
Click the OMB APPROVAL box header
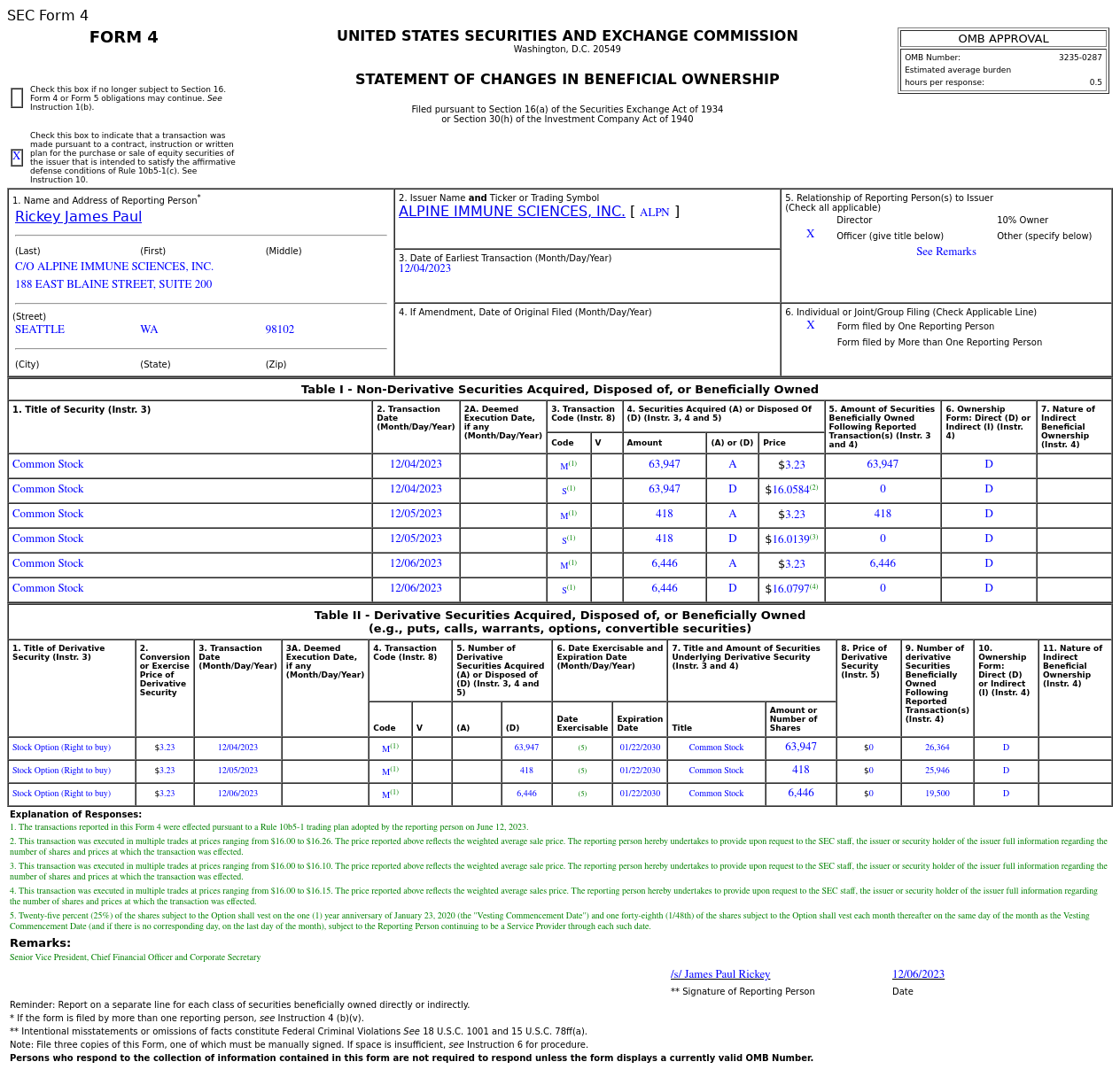(x=1003, y=39)
